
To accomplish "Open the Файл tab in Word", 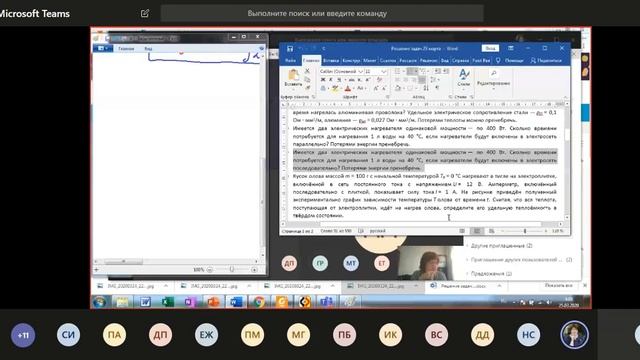I will click(x=290, y=60).
